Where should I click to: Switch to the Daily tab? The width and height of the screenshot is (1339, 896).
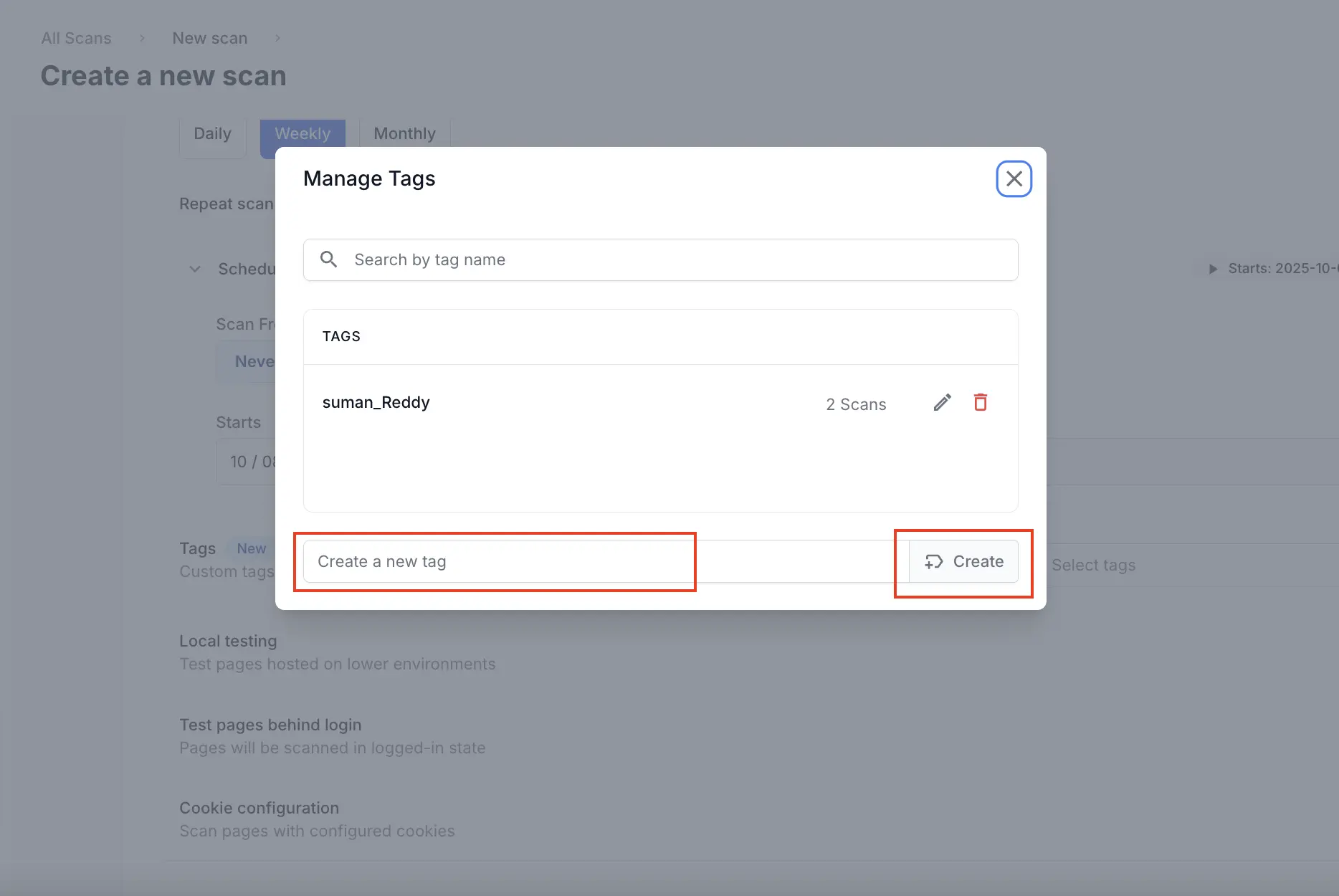pos(212,134)
